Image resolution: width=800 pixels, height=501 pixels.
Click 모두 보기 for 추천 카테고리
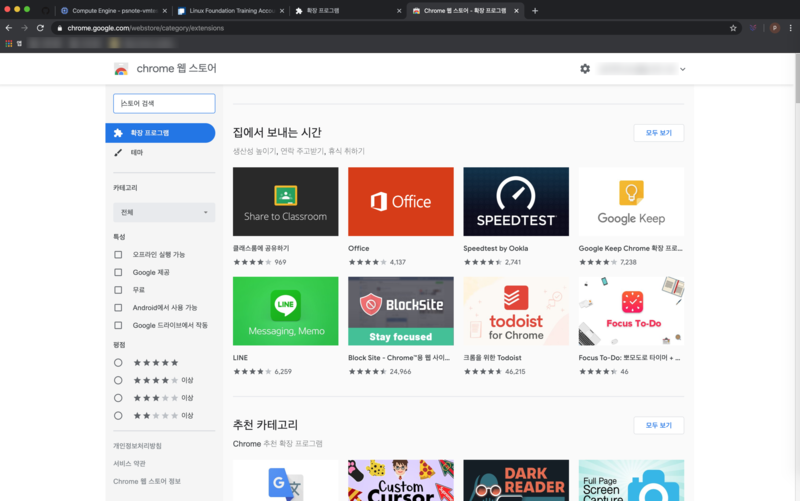(659, 425)
